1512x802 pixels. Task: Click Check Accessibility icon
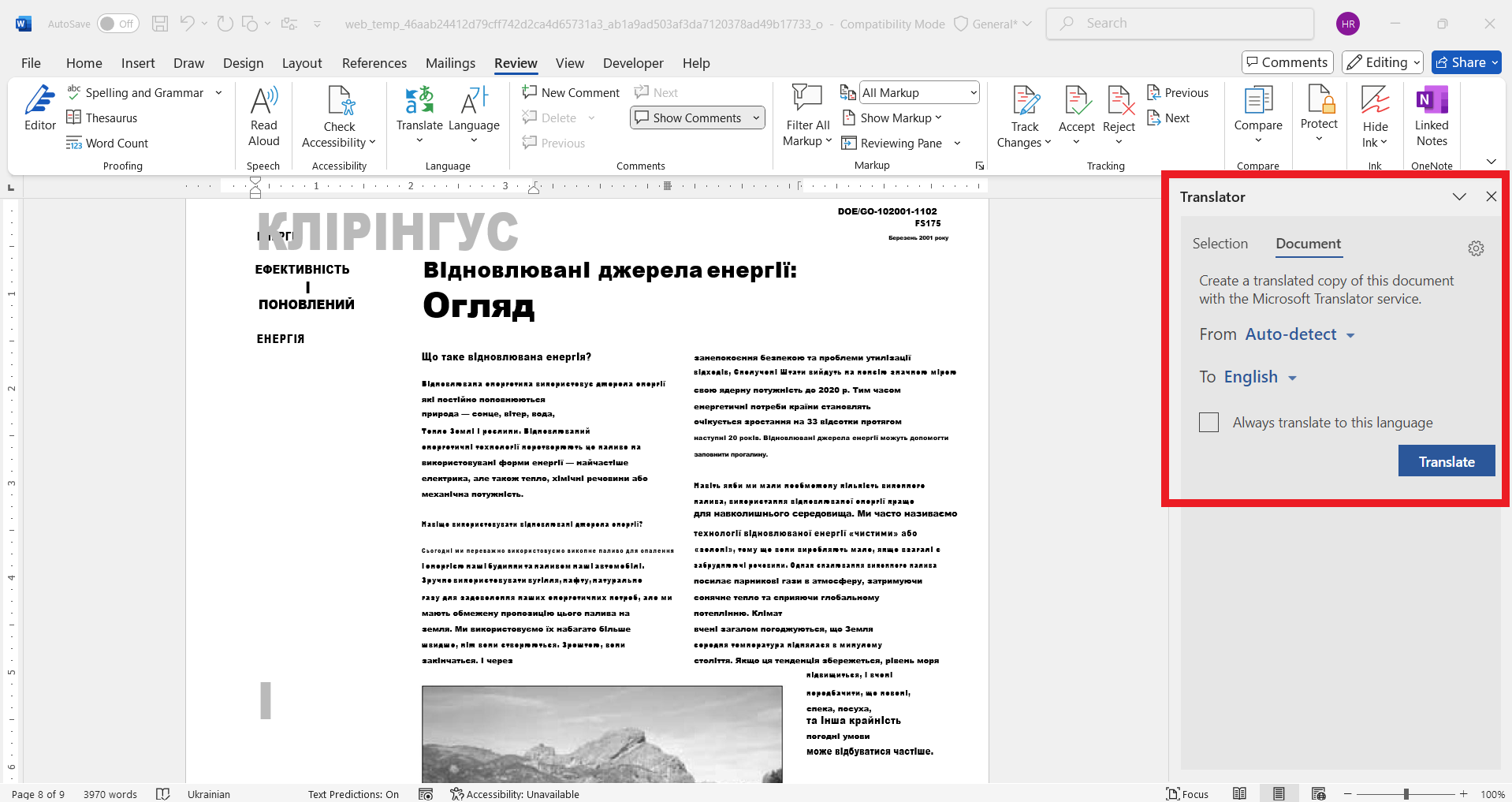click(340, 102)
